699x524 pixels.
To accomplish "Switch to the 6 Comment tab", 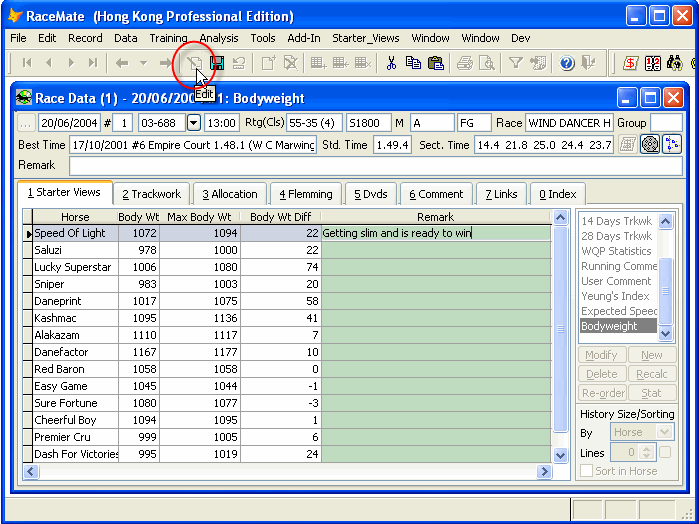I will coord(436,194).
